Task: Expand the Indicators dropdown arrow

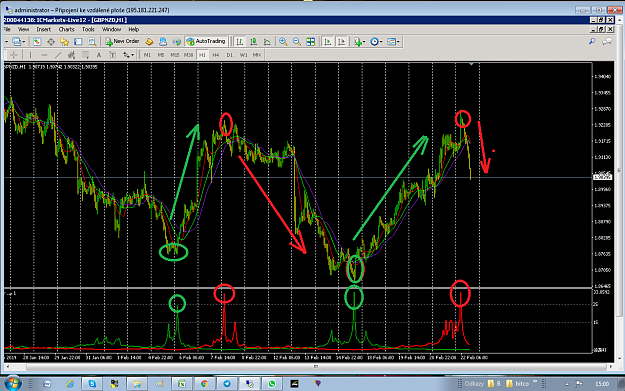Action: click(364, 41)
